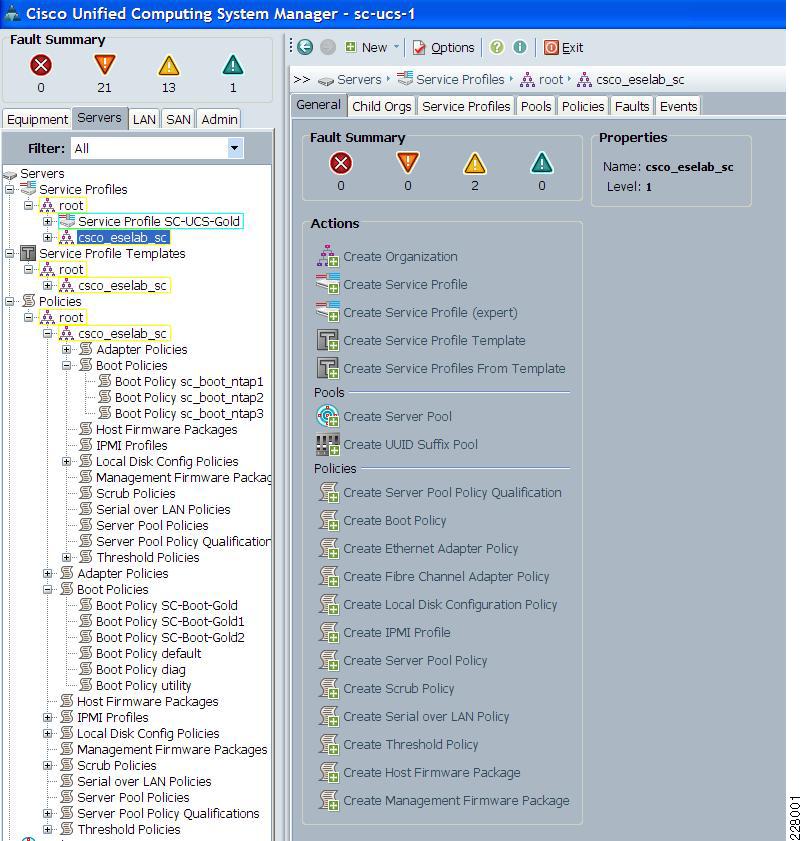Click Create Server Pool target icon
Screen dimensions: 802x841
tap(328, 416)
